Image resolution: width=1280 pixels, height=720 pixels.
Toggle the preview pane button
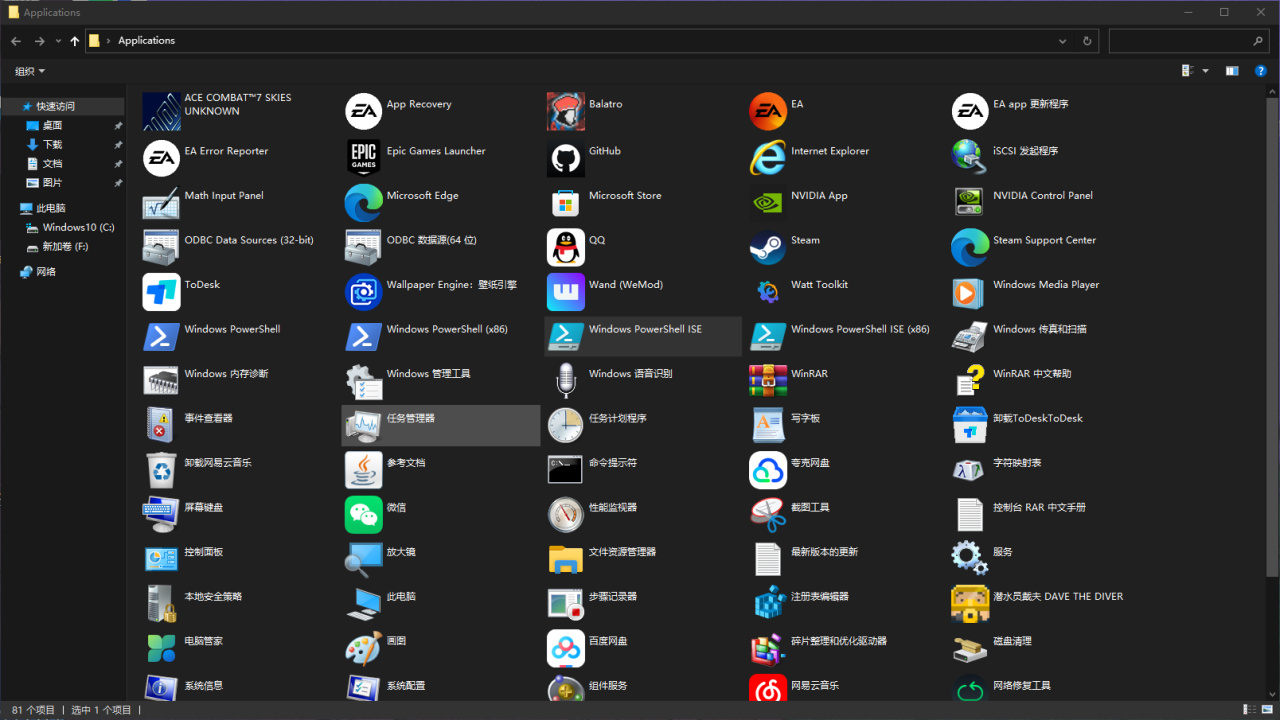click(x=1232, y=71)
